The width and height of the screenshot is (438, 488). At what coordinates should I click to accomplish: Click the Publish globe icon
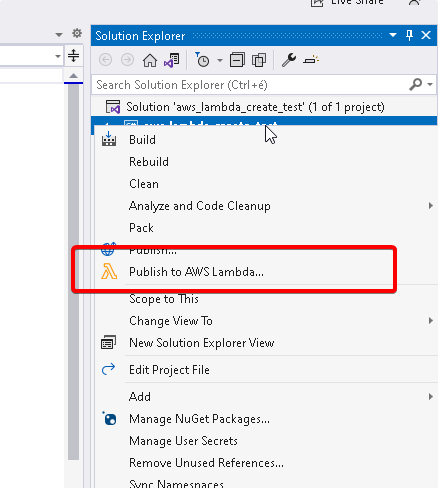click(x=108, y=249)
